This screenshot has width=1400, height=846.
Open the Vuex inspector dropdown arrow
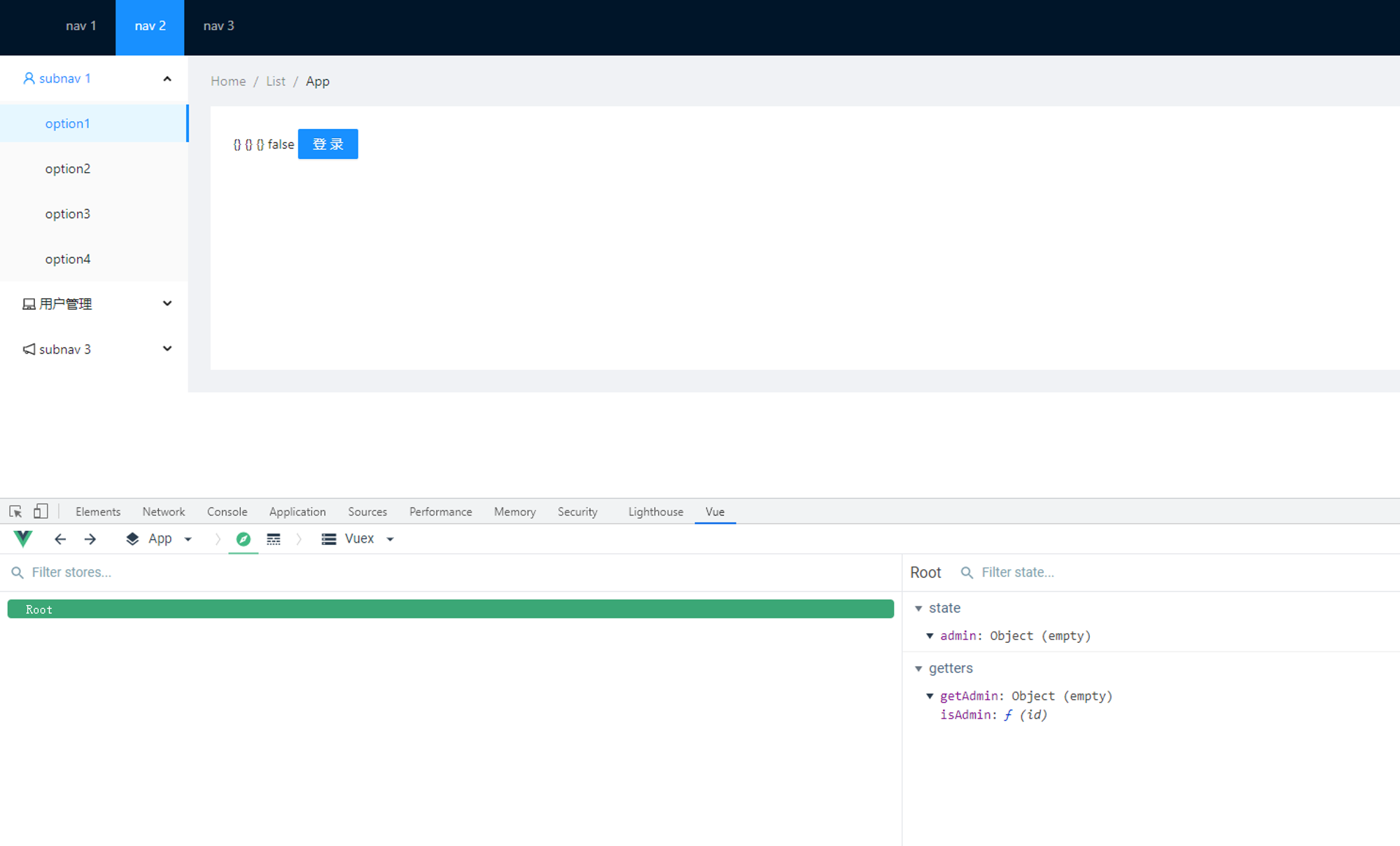391,539
